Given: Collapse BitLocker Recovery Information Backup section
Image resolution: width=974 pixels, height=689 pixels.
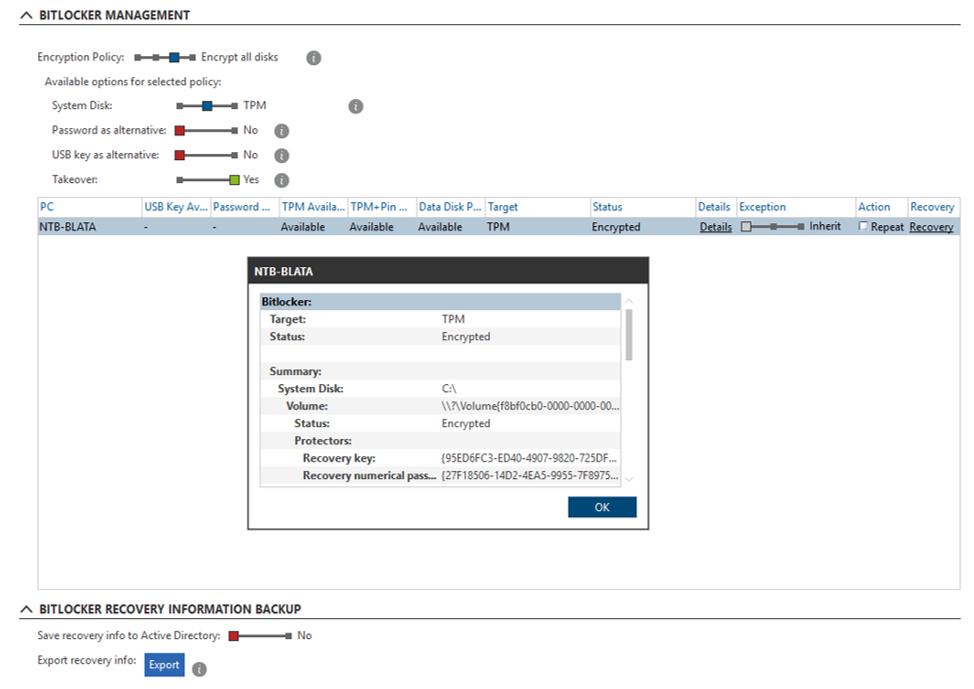Looking at the screenshot, I should (x=26, y=609).
